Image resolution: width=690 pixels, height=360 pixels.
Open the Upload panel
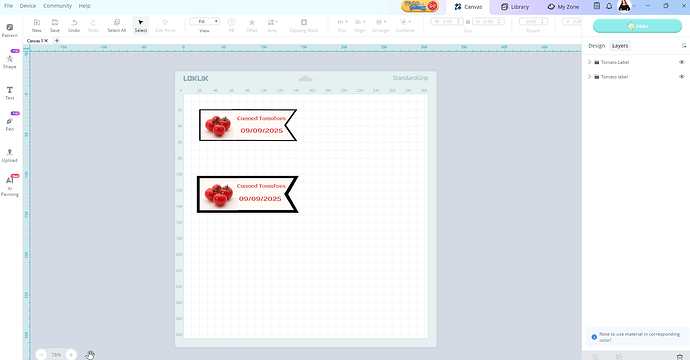pos(10,155)
